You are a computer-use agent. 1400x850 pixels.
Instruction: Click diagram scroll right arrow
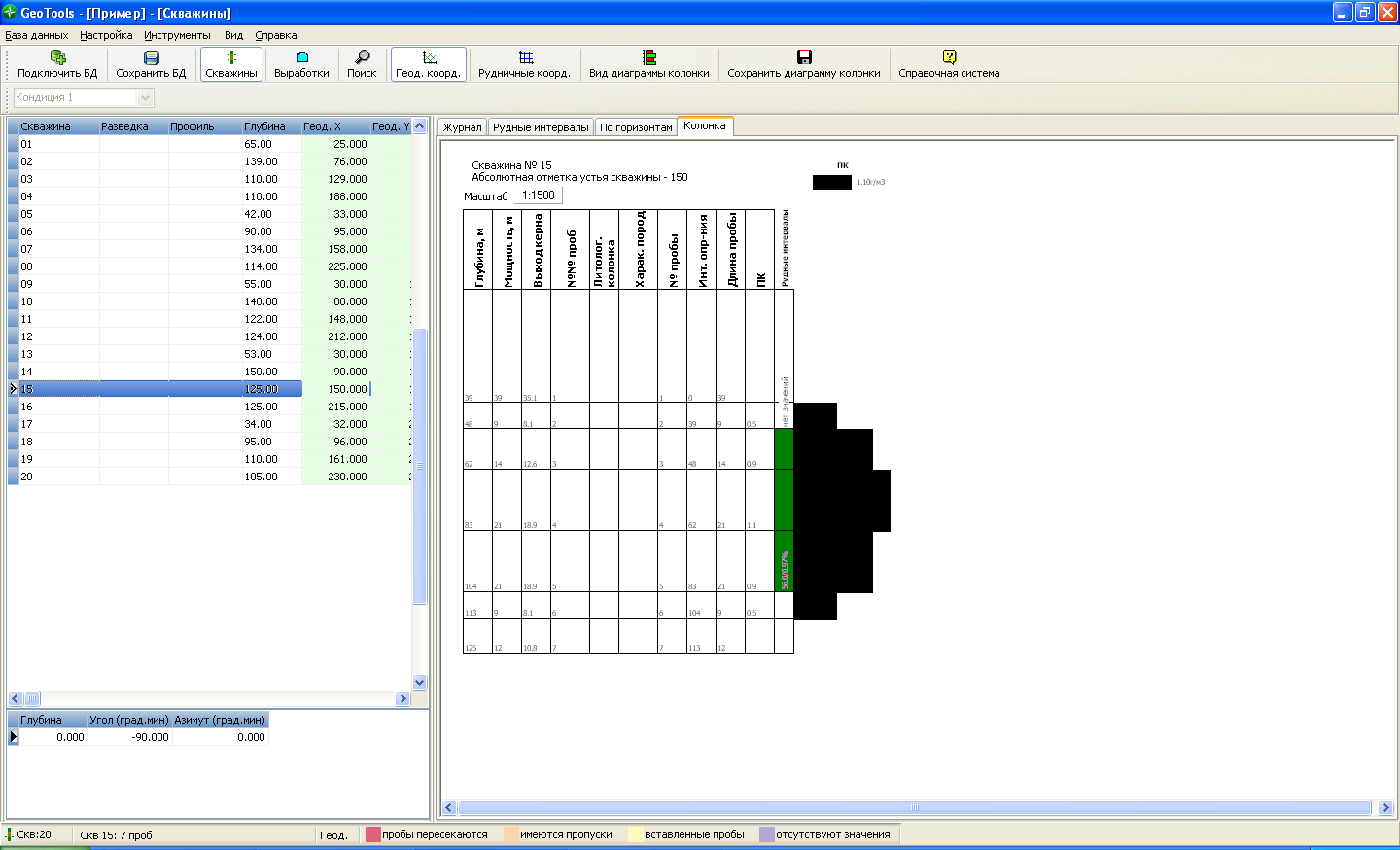(x=1386, y=808)
